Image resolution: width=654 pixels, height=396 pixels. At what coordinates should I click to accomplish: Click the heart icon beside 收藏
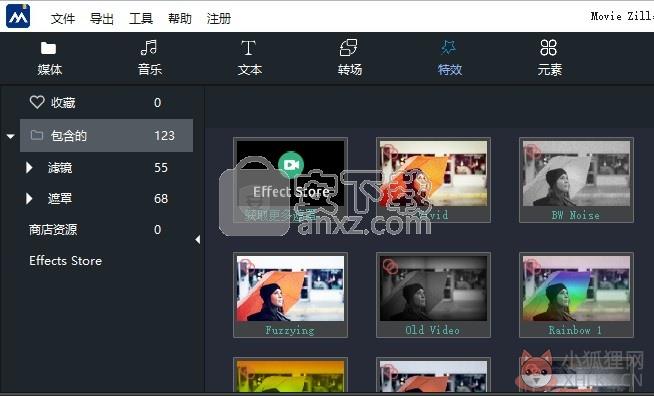click(x=37, y=102)
